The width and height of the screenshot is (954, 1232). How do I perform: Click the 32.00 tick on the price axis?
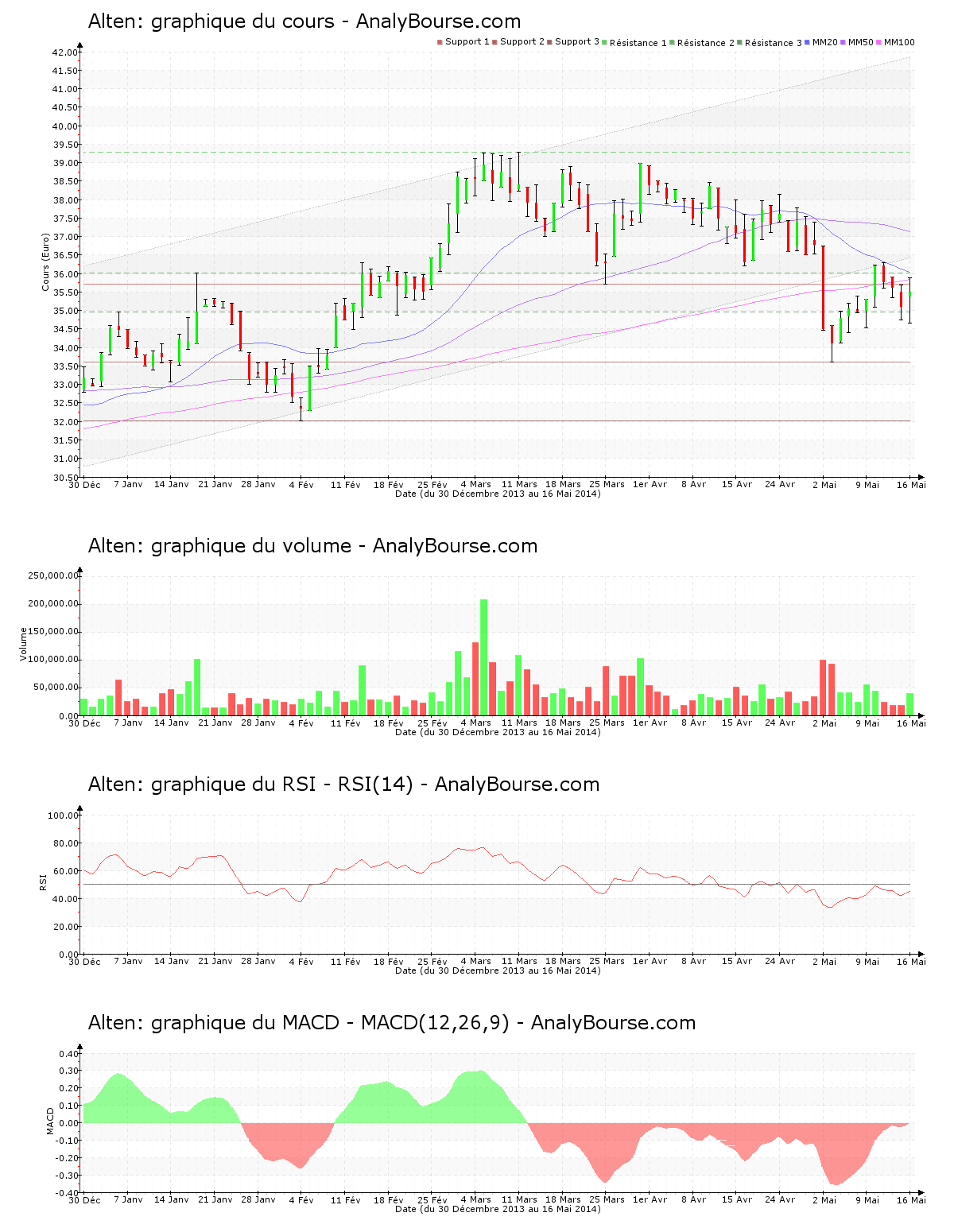(x=66, y=422)
